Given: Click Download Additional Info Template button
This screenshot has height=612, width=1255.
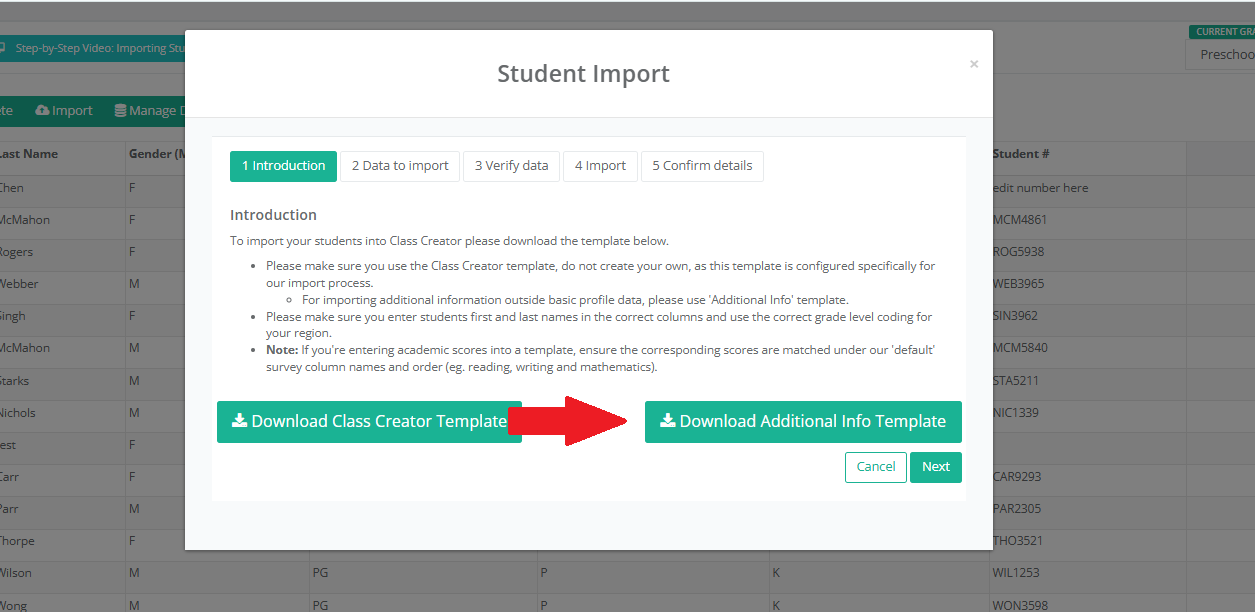Looking at the screenshot, I should (803, 422).
